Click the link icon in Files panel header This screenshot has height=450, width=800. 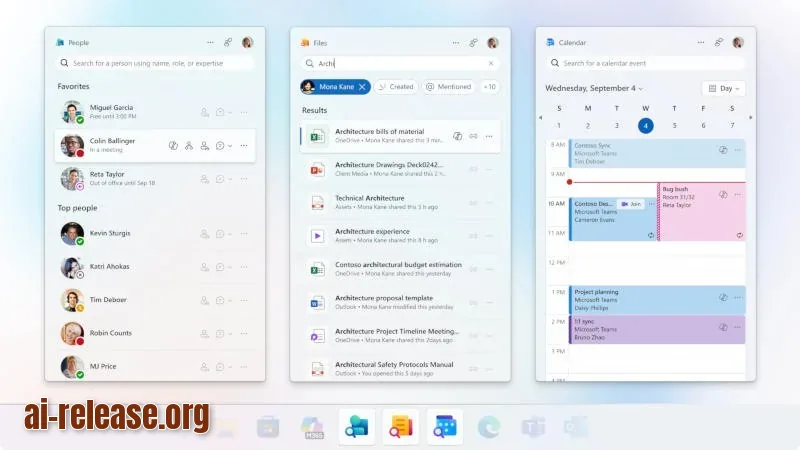point(473,43)
